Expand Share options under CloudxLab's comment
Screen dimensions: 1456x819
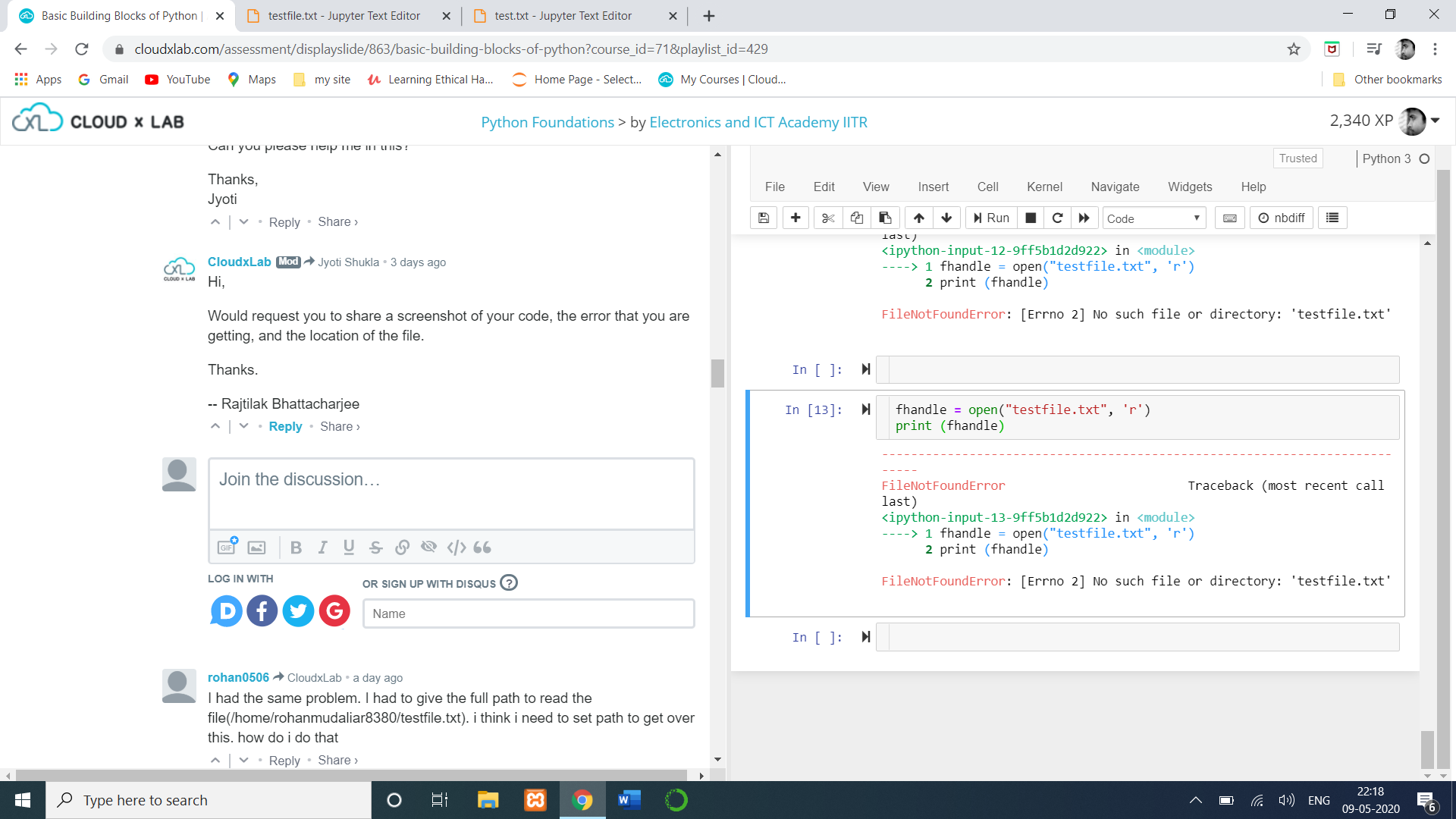coord(340,426)
